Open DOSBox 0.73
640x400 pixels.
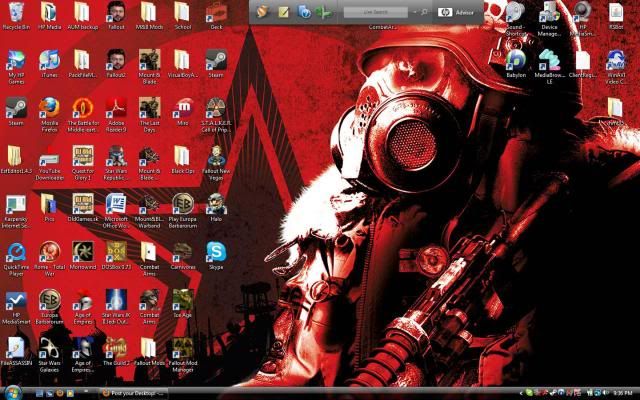click(116, 255)
